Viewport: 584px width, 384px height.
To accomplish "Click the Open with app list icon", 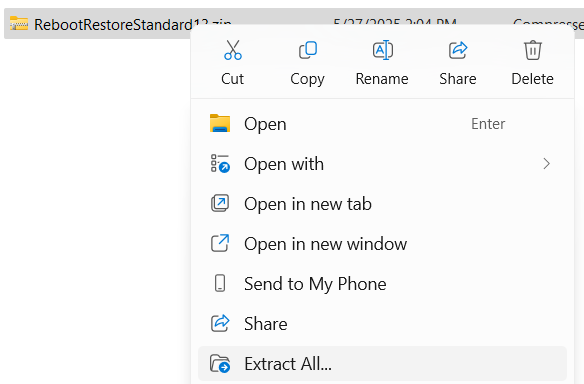I will [220, 164].
